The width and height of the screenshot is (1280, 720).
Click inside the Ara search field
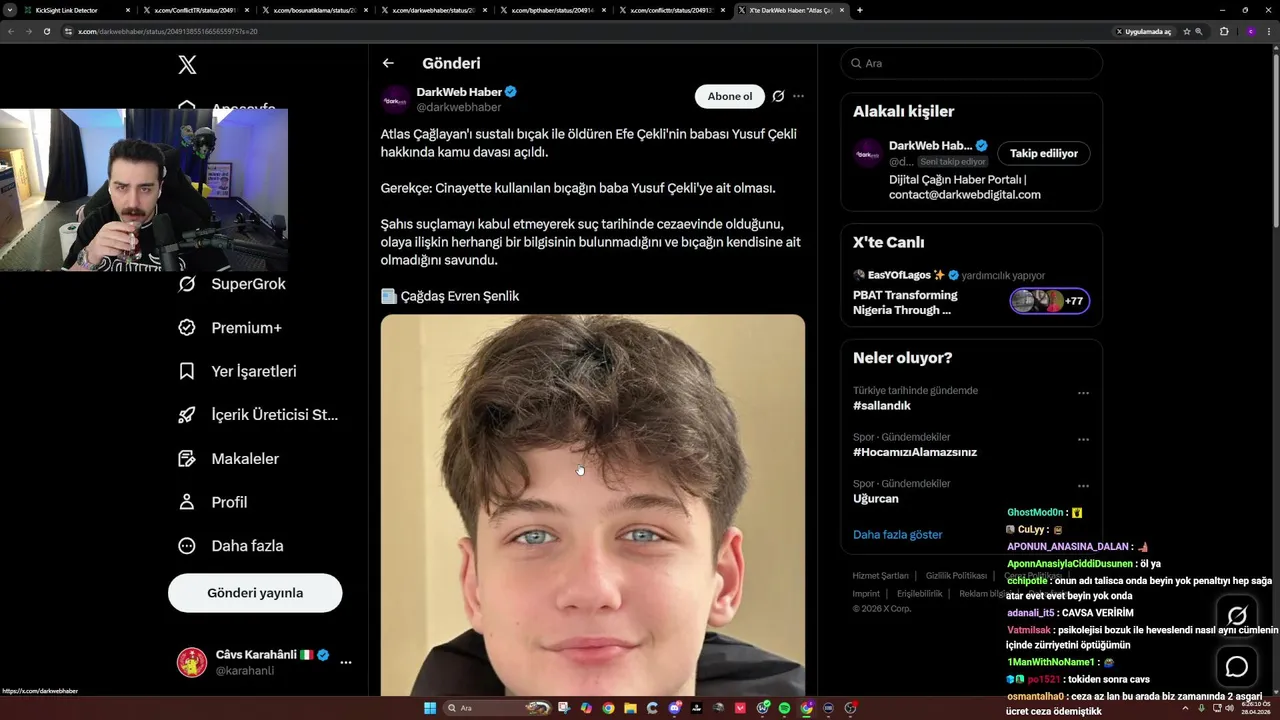click(971, 63)
